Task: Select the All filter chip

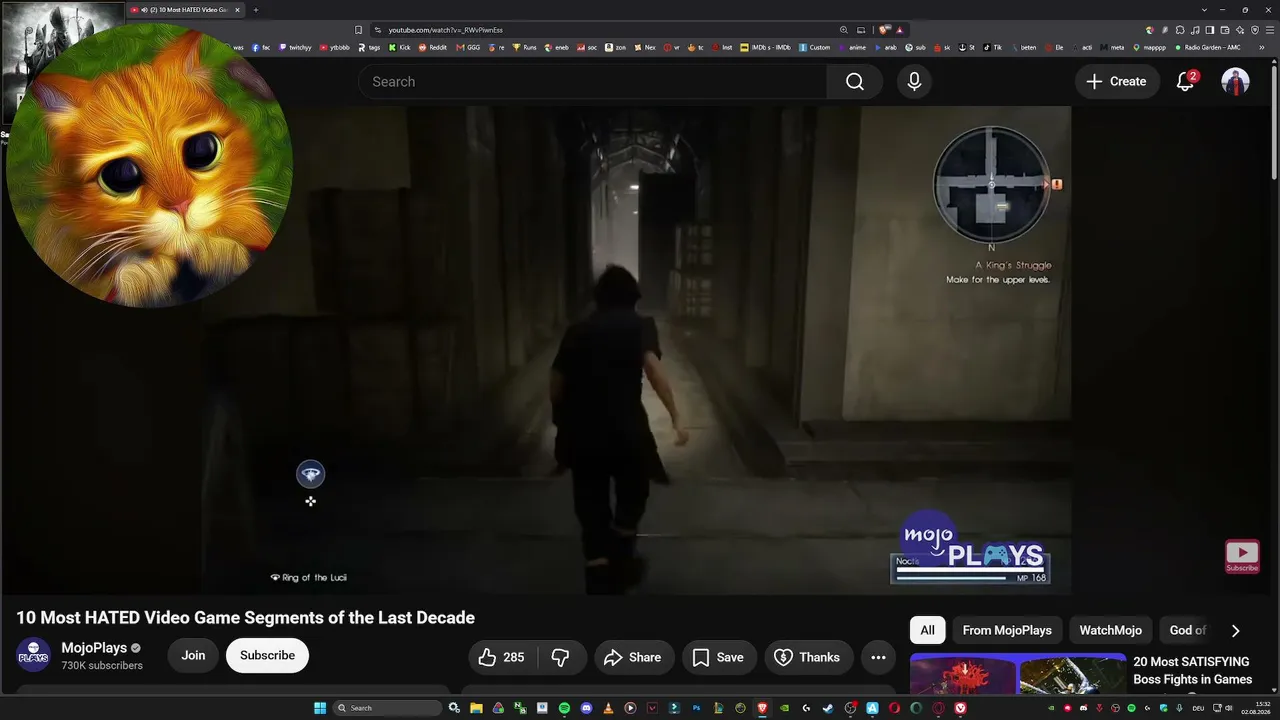Action: click(927, 630)
